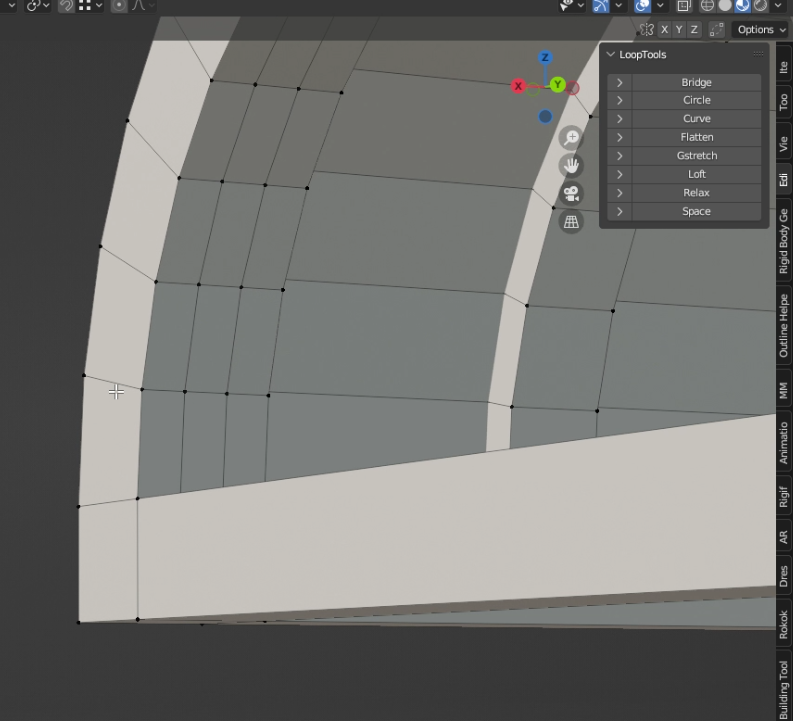The width and height of the screenshot is (793, 721).
Task: Open the MM sidebar tab
Action: coord(783,390)
